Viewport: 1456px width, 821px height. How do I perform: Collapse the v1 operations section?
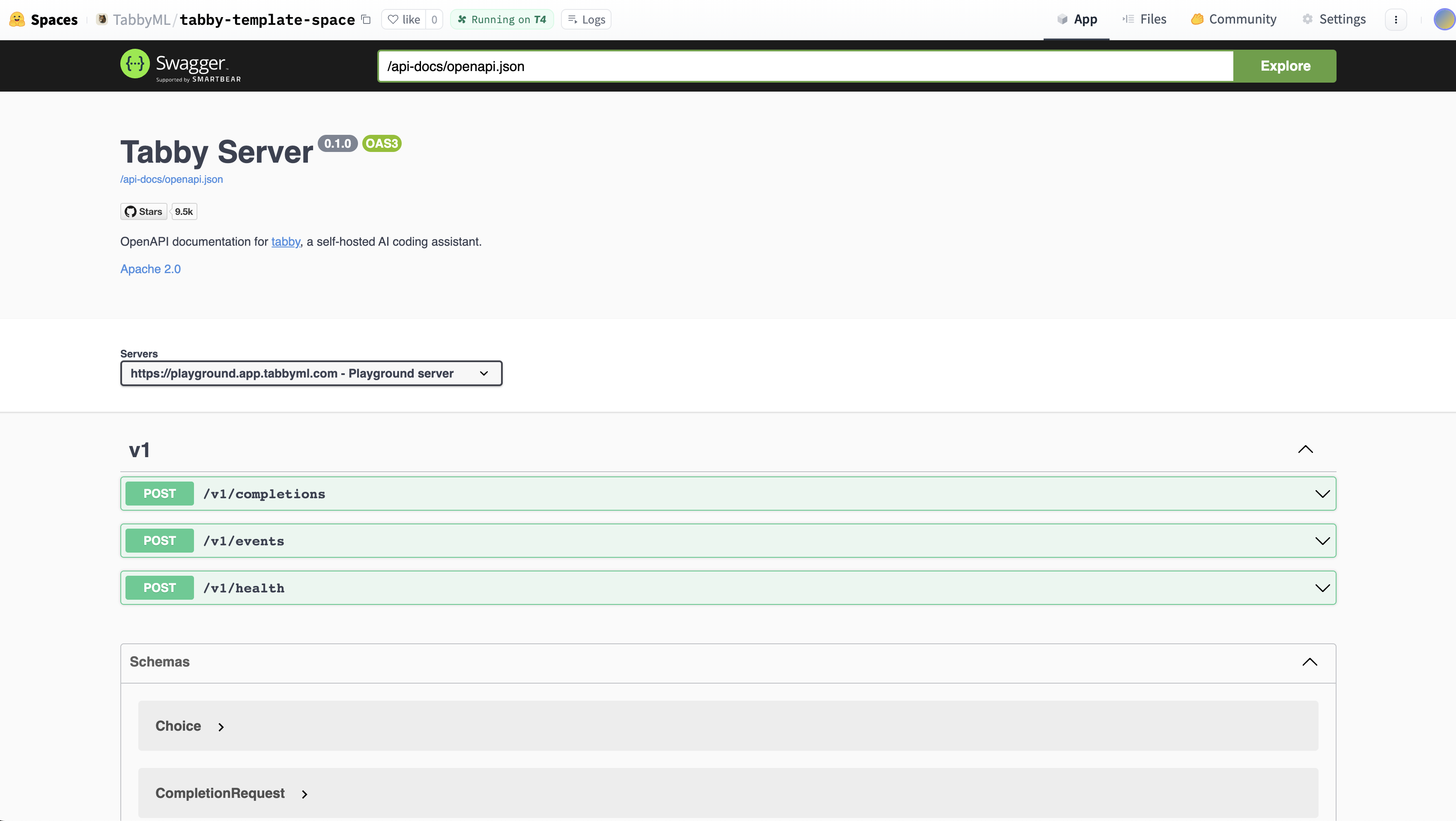pyautogui.click(x=1306, y=449)
